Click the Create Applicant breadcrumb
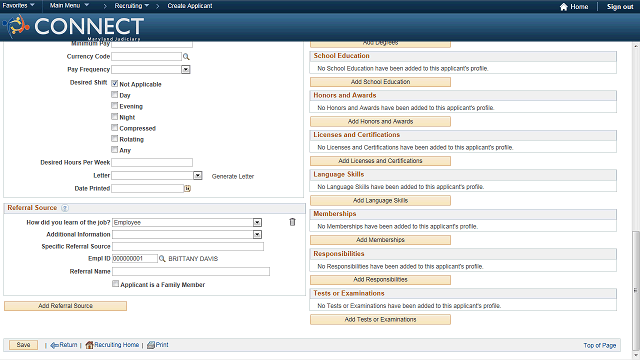This screenshot has height=360, width=640. (x=190, y=6)
